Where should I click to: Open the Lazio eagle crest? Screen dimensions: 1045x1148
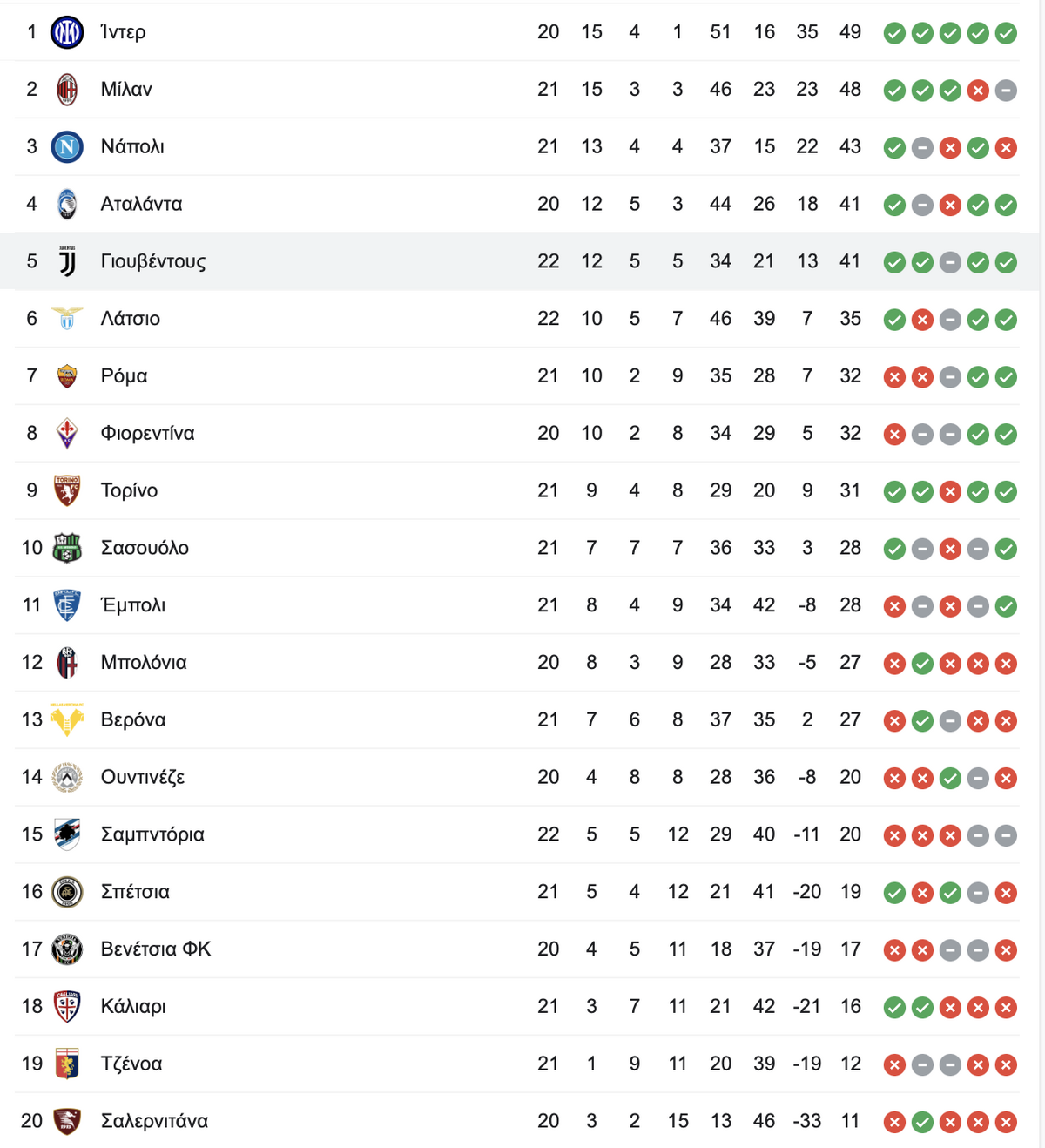(67, 319)
